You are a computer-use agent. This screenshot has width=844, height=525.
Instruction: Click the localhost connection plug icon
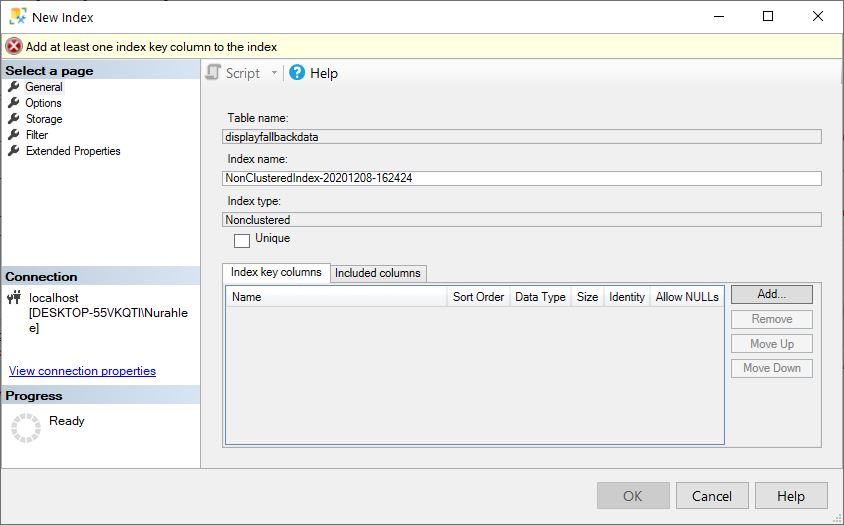tap(15, 297)
